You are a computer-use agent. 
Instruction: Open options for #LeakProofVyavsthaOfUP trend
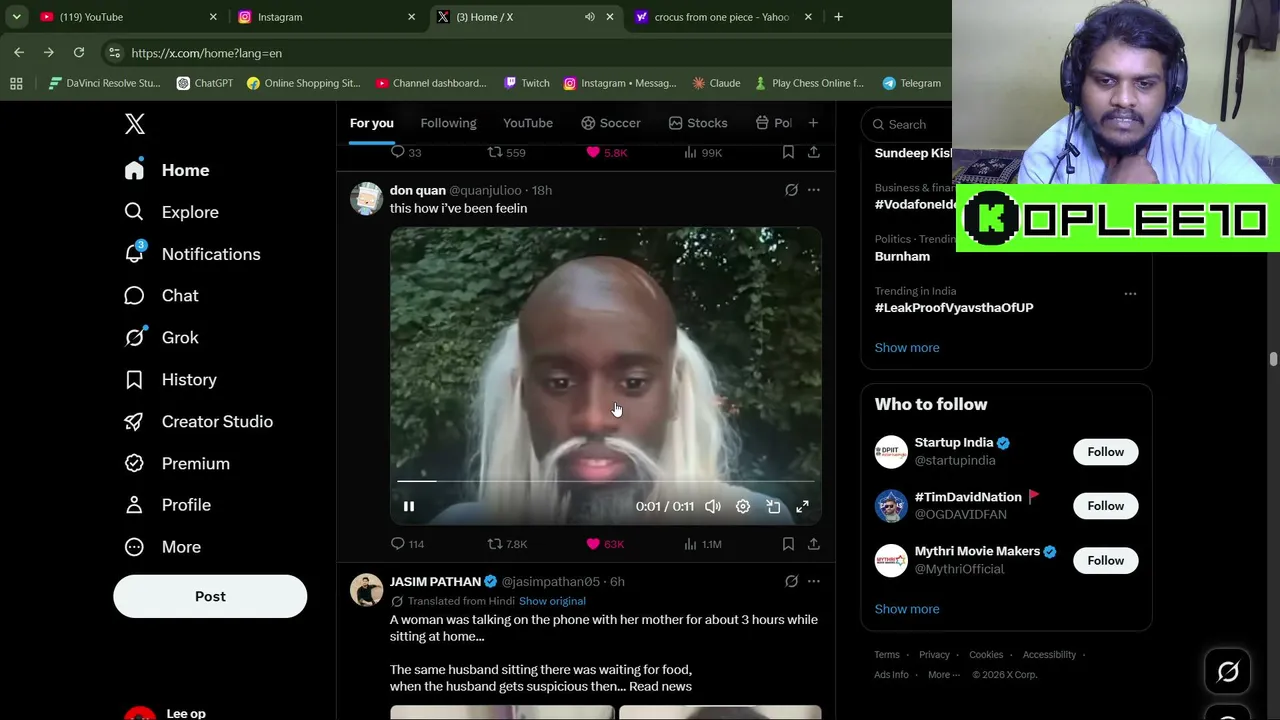[x=1130, y=294]
